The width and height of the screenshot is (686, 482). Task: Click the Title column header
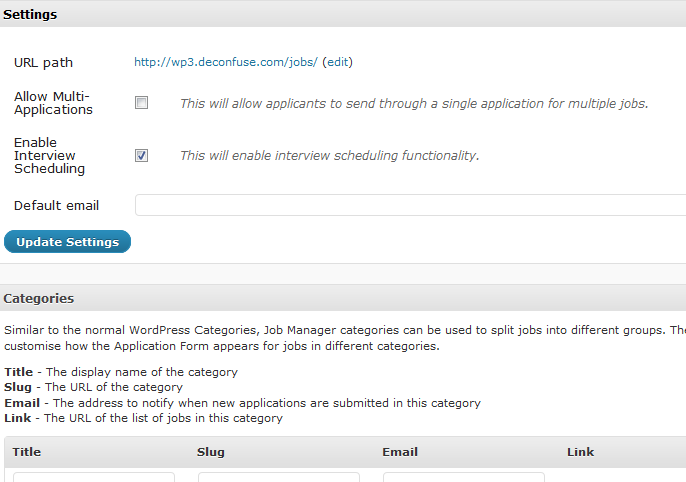[x=27, y=452]
